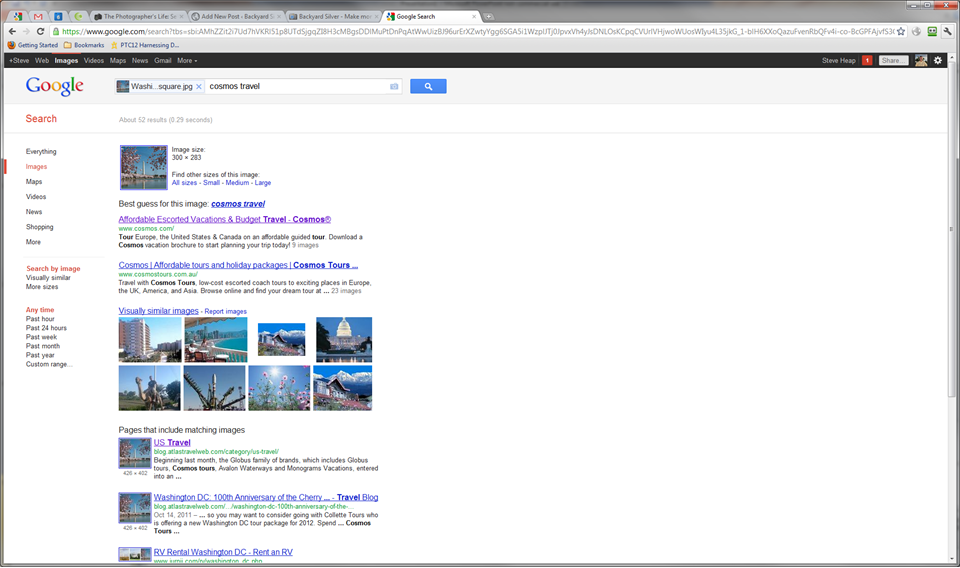Image resolution: width=960 pixels, height=568 pixels.
Task: Open the Chrome wrench settings menu
Action: pos(948,31)
